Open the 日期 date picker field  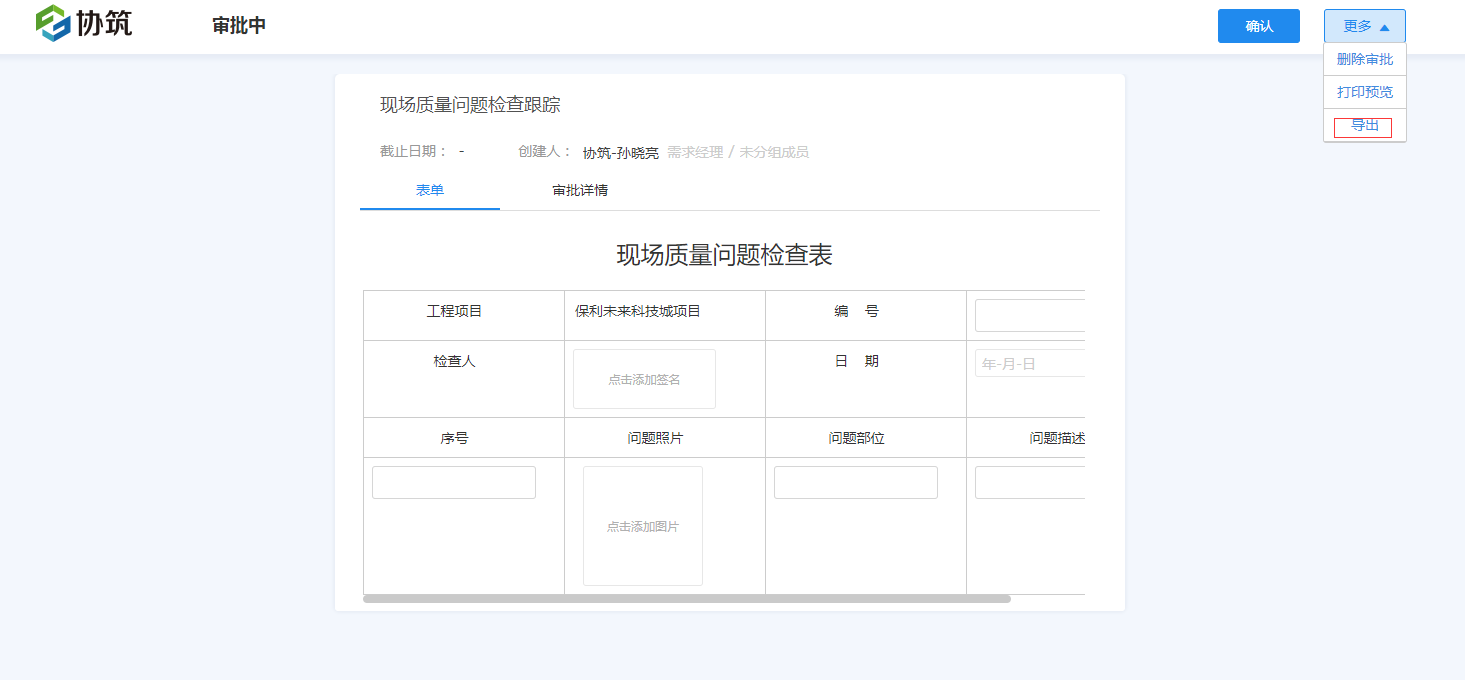[x=1030, y=362]
